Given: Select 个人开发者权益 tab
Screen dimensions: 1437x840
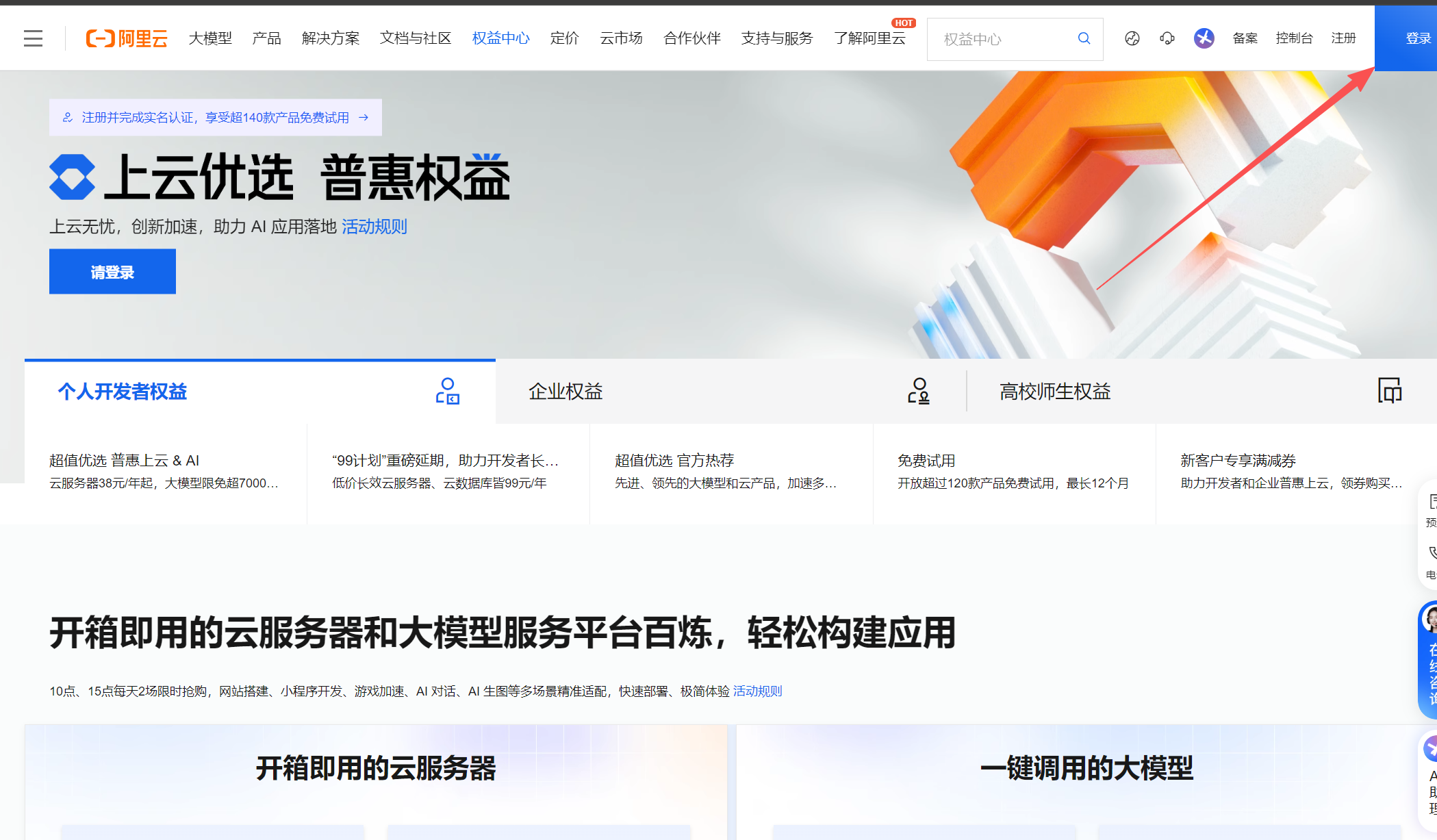Looking at the screenshot, I should pos(260,391).
